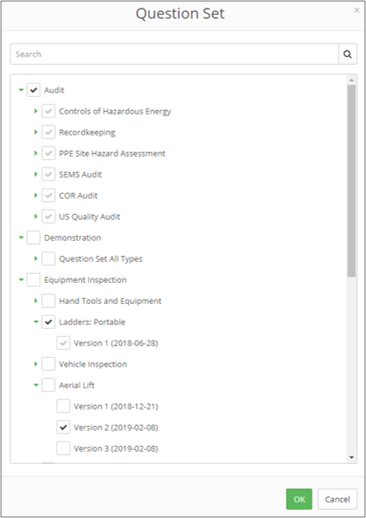Screen dimensions: 366x518
Task: Select the Recordkeeping label
Action: 87,132
